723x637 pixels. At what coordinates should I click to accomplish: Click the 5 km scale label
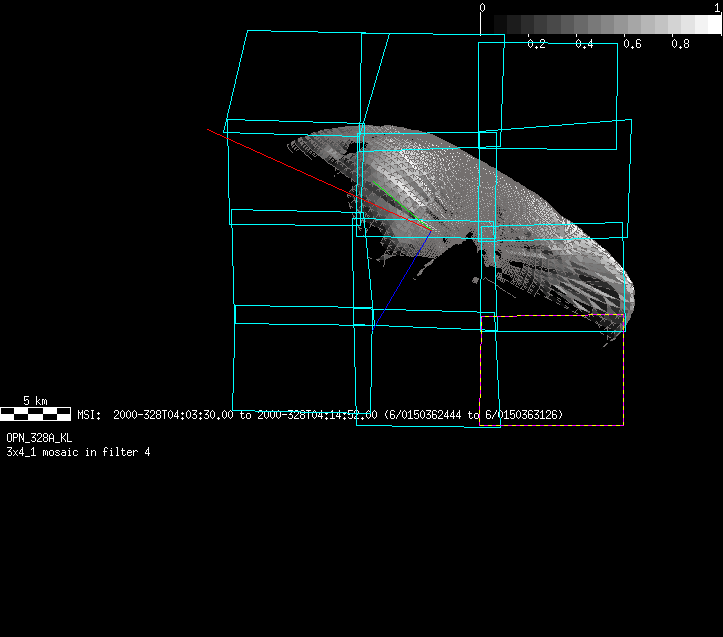coord(35,401)
